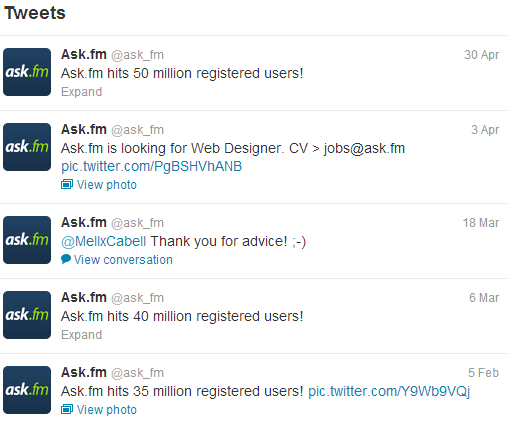Click photo icon under Web Designer tweet
The width and height of the screenshot is (507, 422).
click(67, 184)
